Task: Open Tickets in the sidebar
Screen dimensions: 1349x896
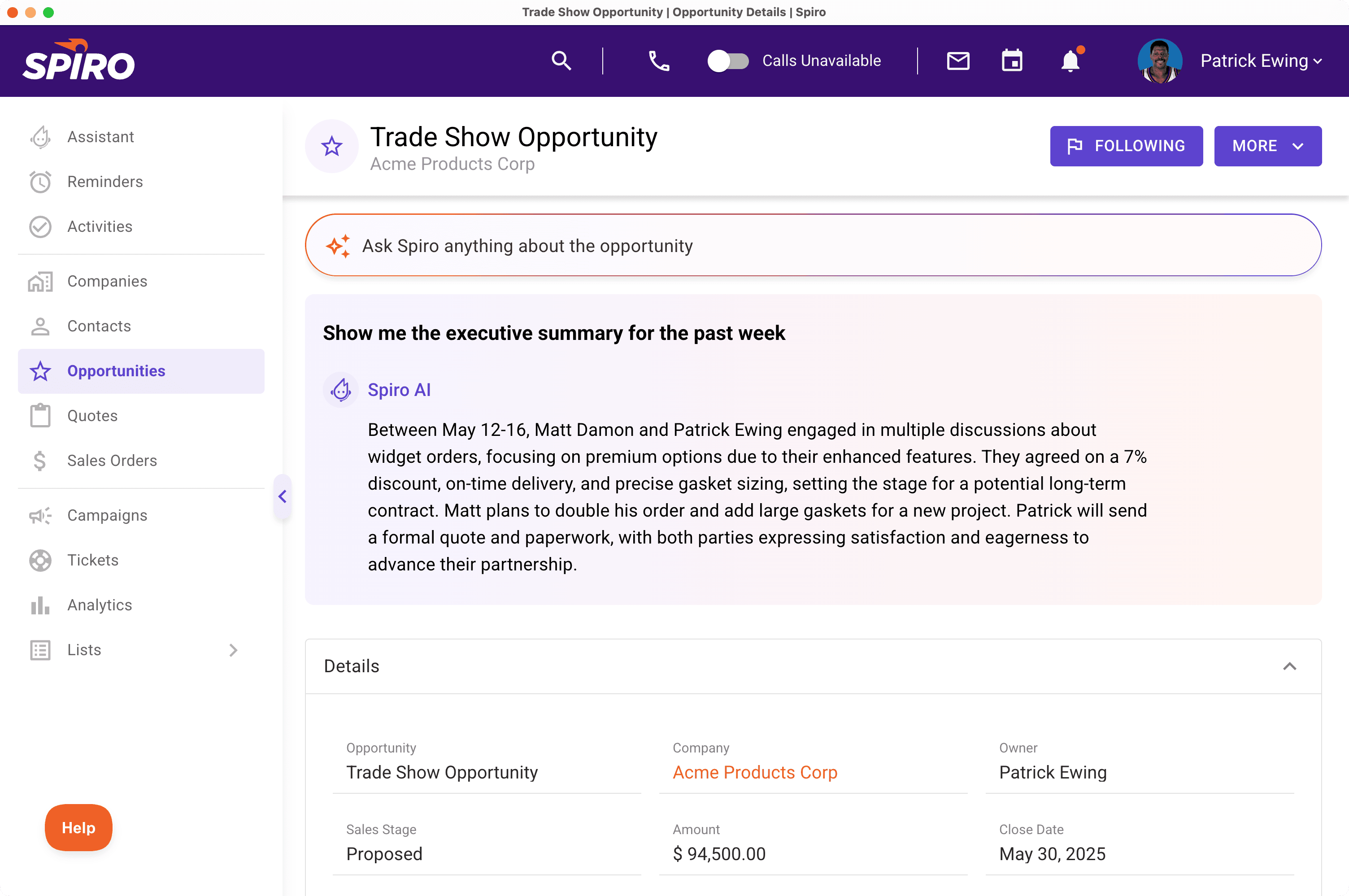Action: coord(141,561)
